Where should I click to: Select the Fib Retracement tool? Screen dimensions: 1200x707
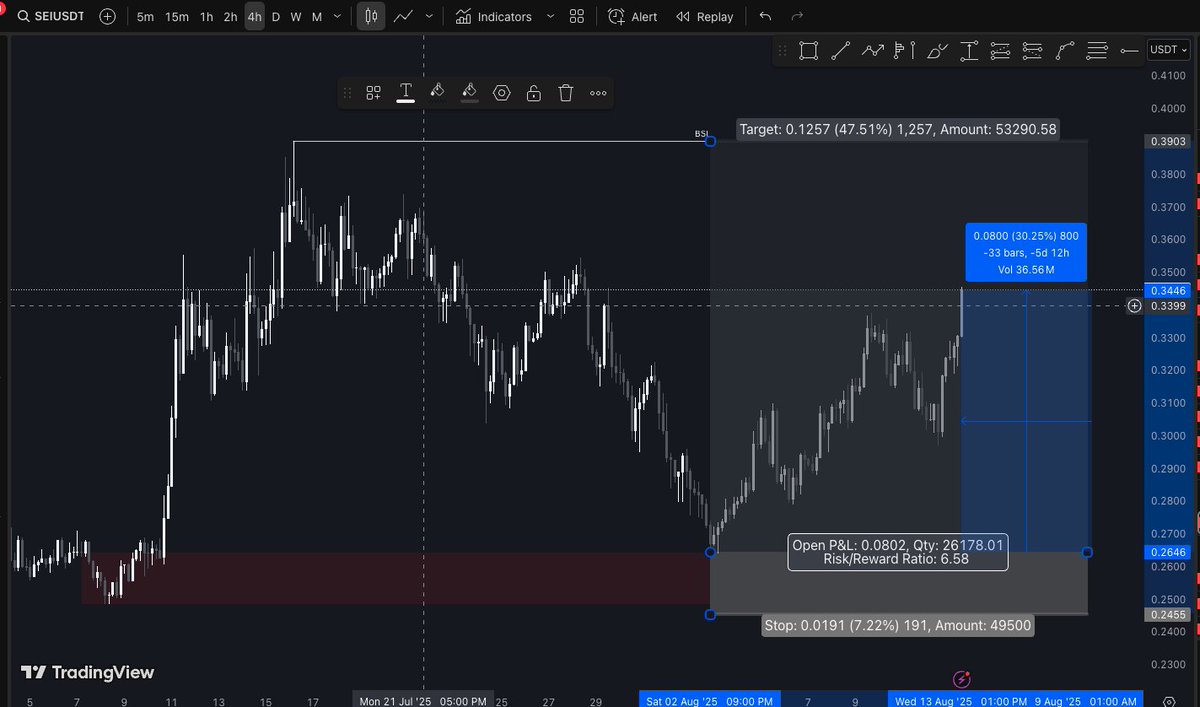click(x=1097, y=51)
